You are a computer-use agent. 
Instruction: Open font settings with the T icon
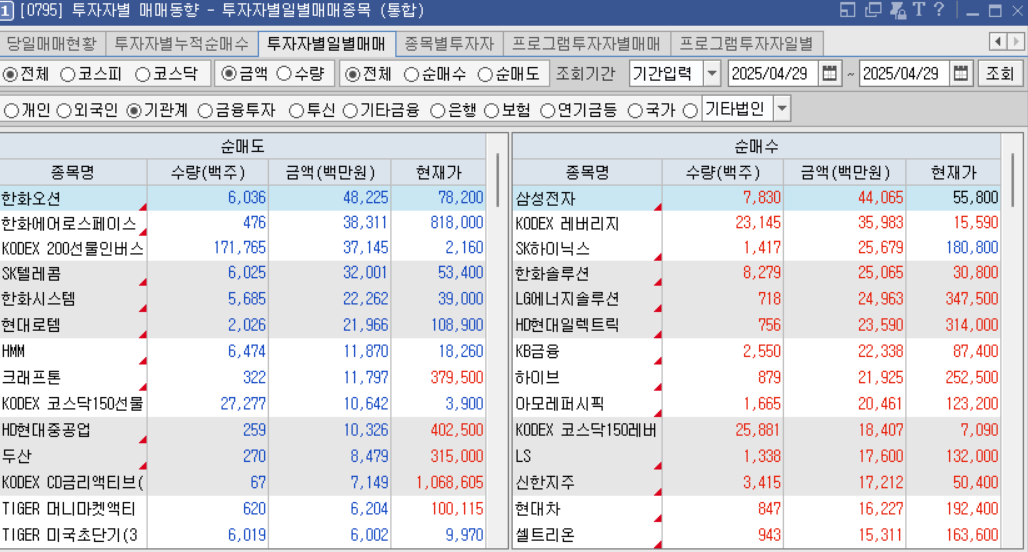click(919, 10)
